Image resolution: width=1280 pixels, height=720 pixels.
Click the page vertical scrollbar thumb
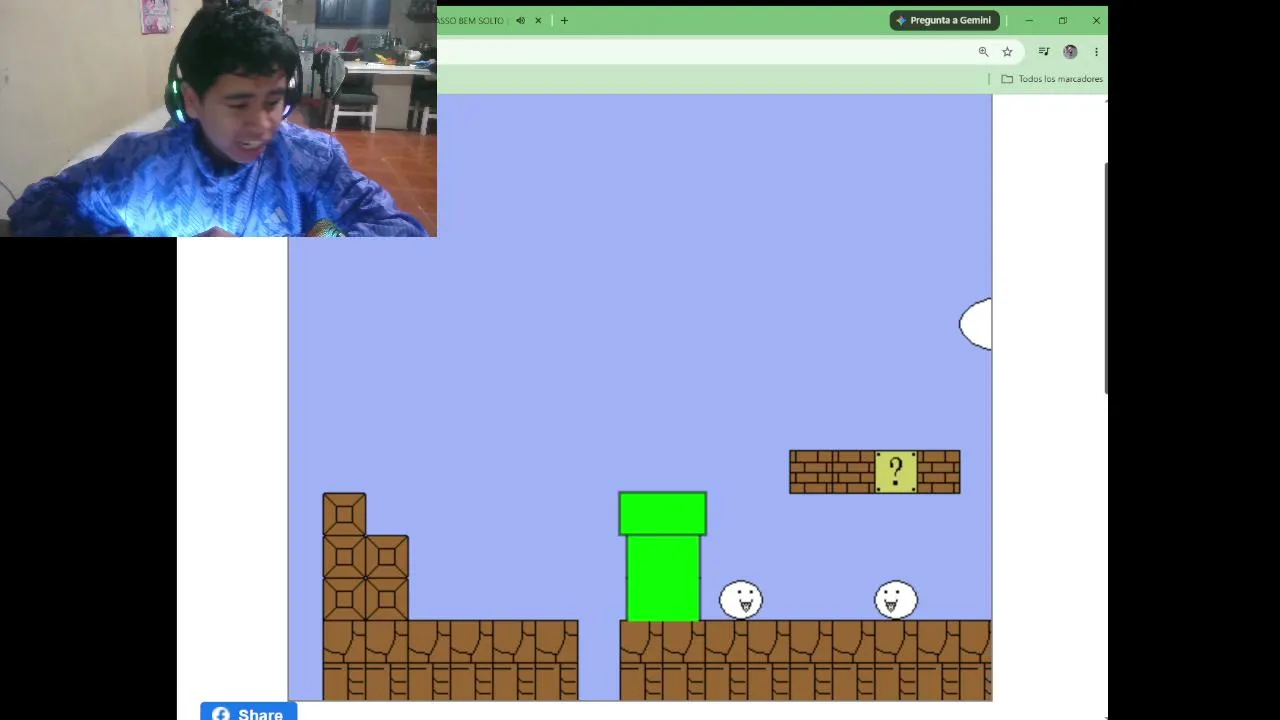1105,278
